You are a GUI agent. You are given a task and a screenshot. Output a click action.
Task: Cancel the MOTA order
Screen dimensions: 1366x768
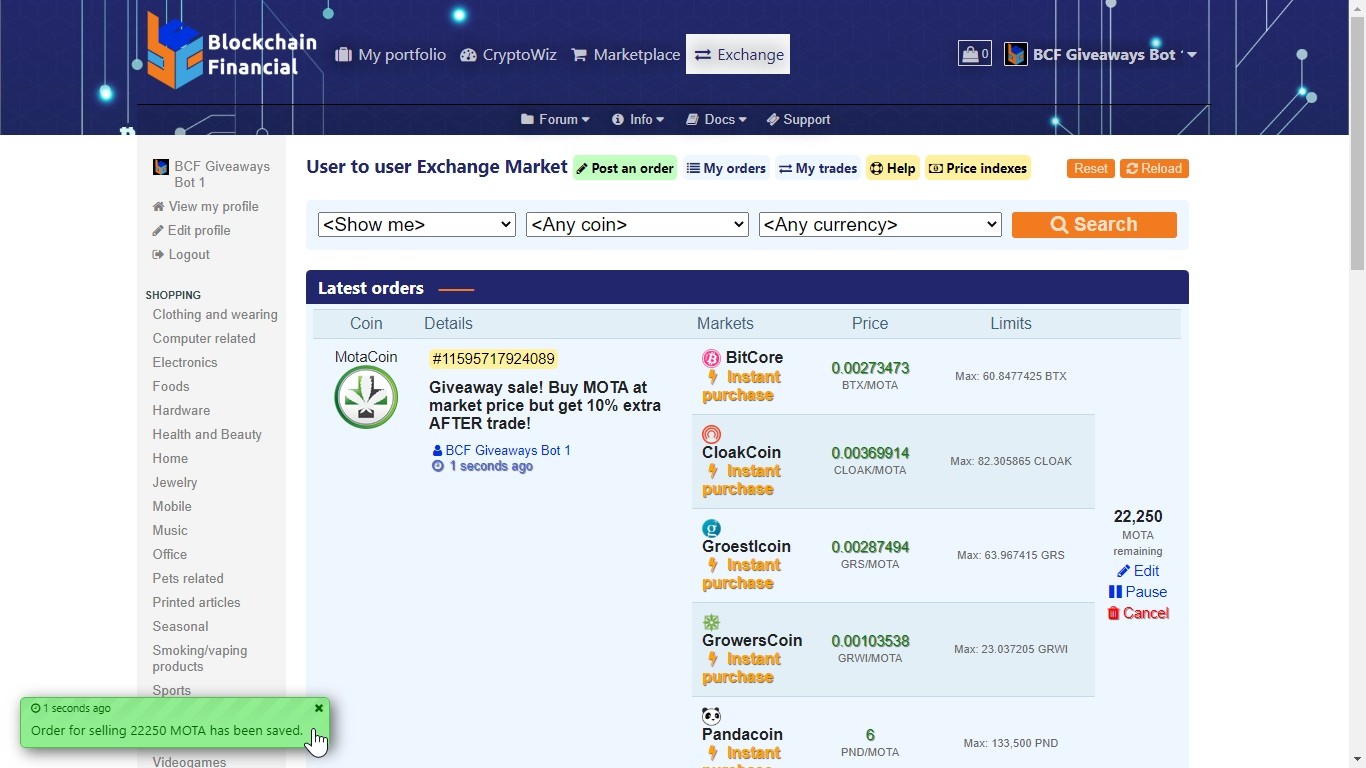[x=1138, y=614]
